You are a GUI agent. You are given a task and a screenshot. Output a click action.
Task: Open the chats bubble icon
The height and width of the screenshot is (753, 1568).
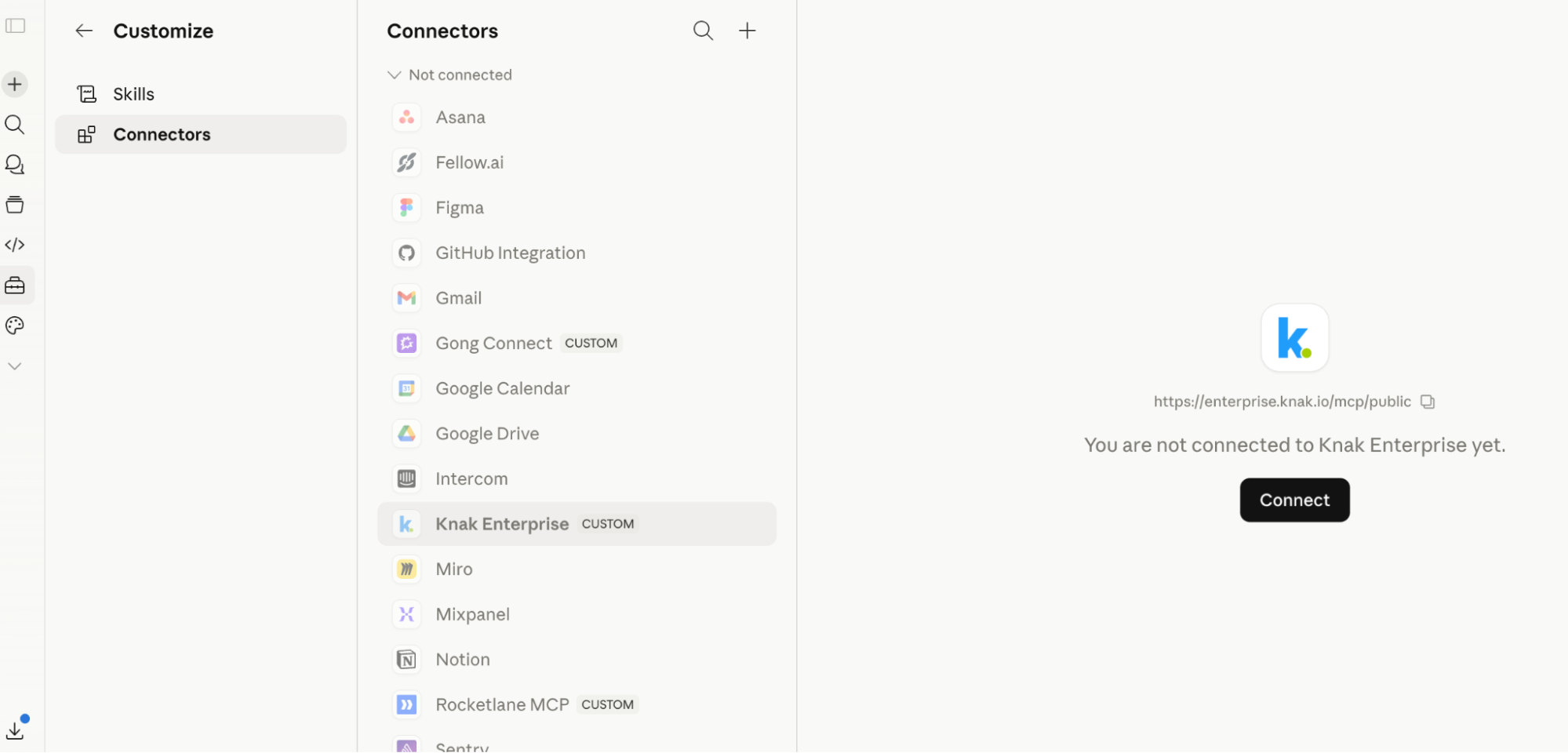tap(15, 165)
